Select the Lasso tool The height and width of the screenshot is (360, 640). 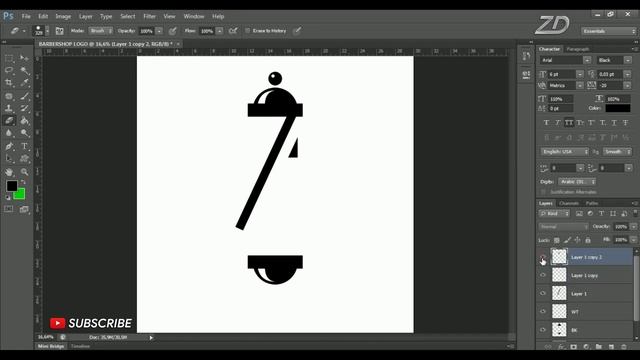(x=9, y=71)
